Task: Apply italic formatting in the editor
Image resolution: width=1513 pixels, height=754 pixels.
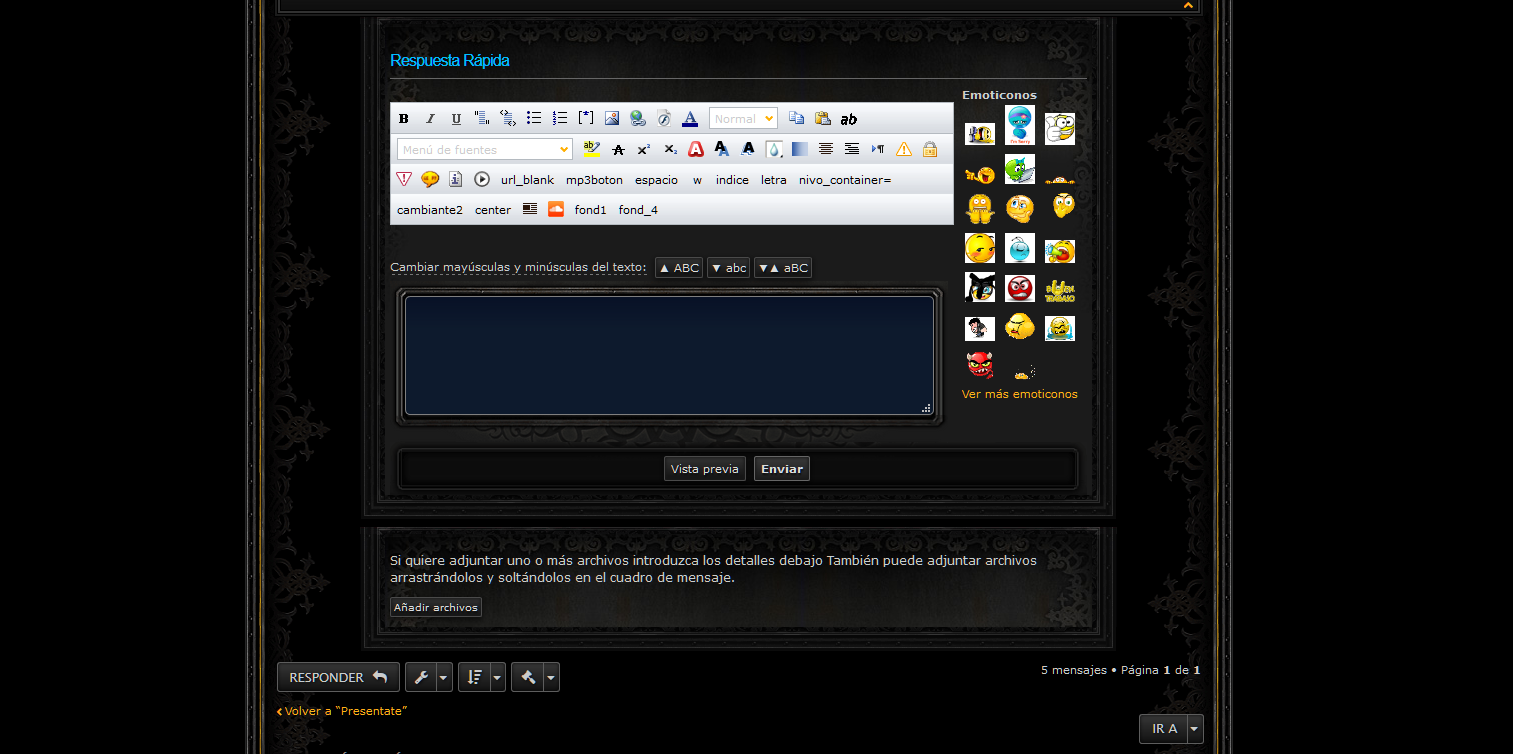Action: pyautogui.click(x=430, y=119)
